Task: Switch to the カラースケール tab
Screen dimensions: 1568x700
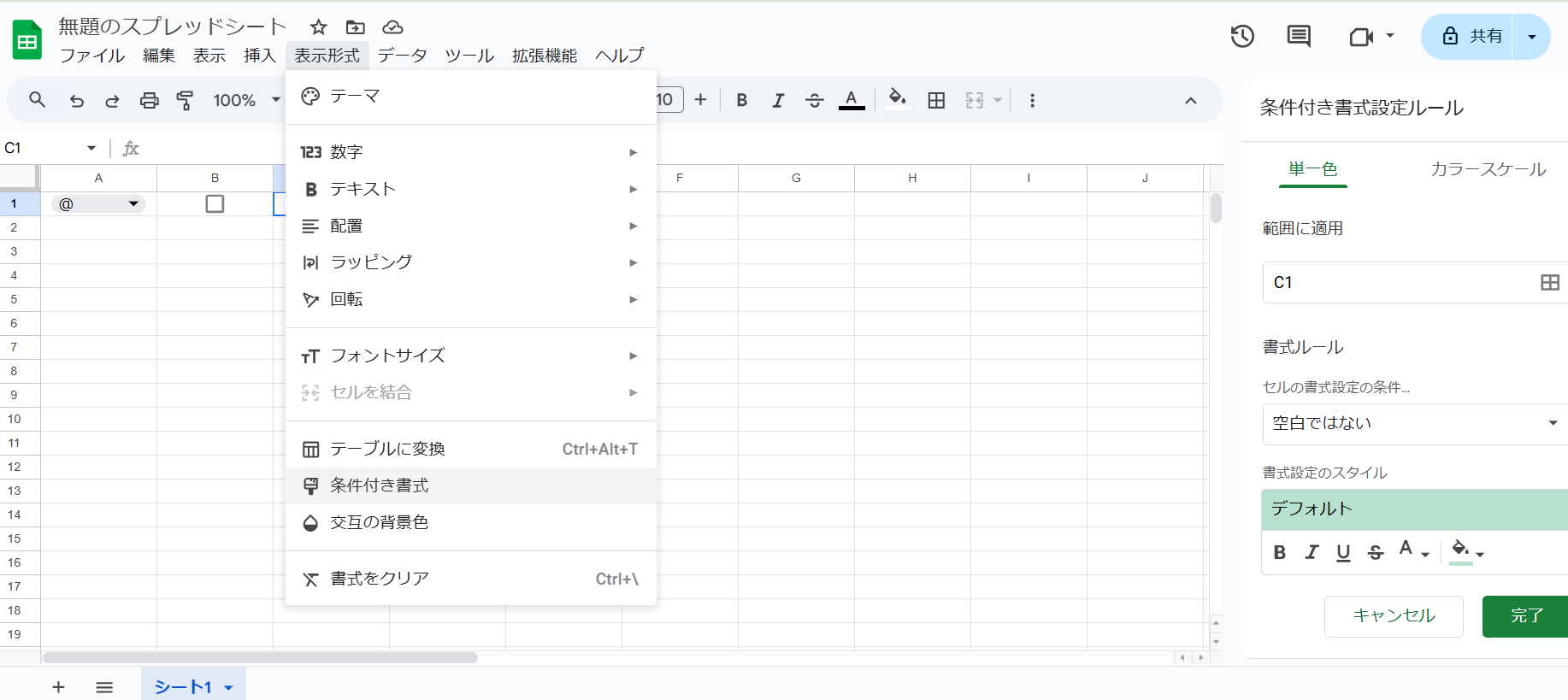Action: tap(1488, 169)
